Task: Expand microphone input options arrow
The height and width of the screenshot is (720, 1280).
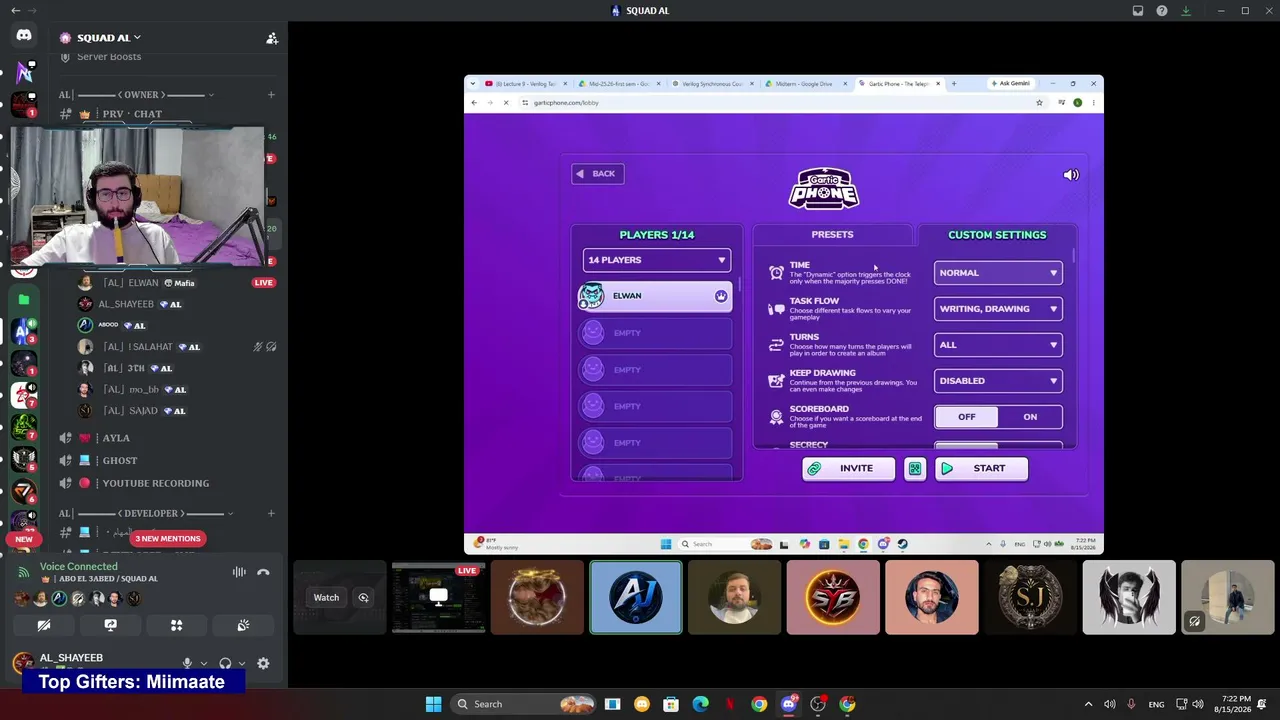Action: 204,663
